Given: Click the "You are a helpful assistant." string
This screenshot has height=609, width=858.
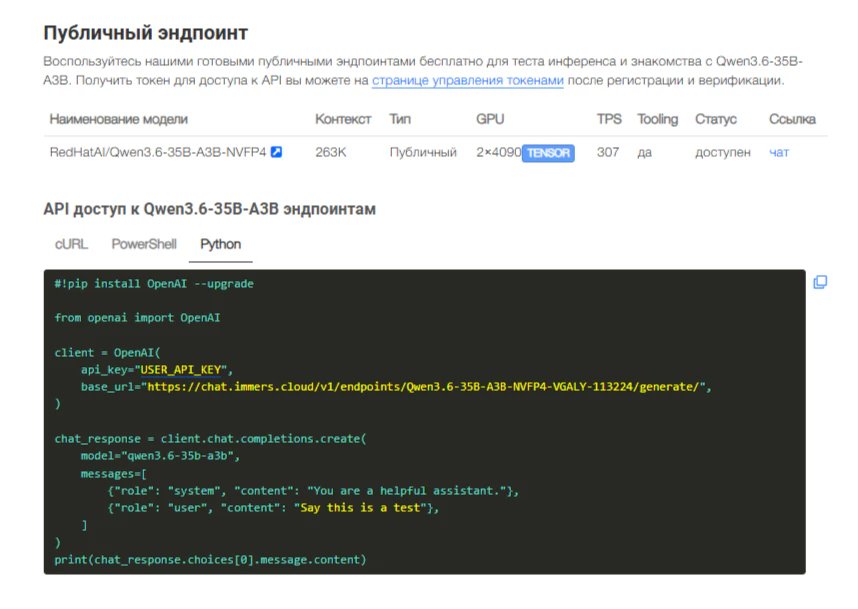Looking at the screenshot, I should [x=407, y=491].
